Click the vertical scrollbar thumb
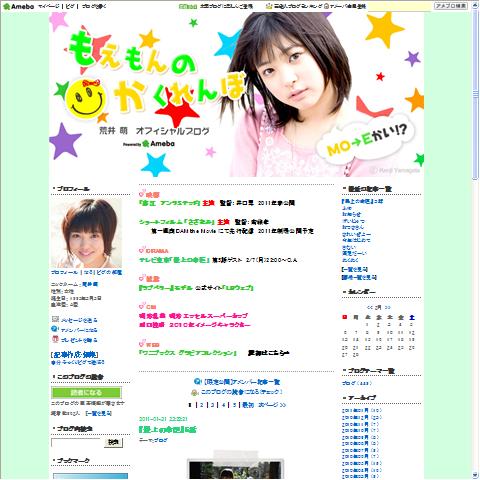480x480 pixels. pyautogui.click(x=476, y=94)
